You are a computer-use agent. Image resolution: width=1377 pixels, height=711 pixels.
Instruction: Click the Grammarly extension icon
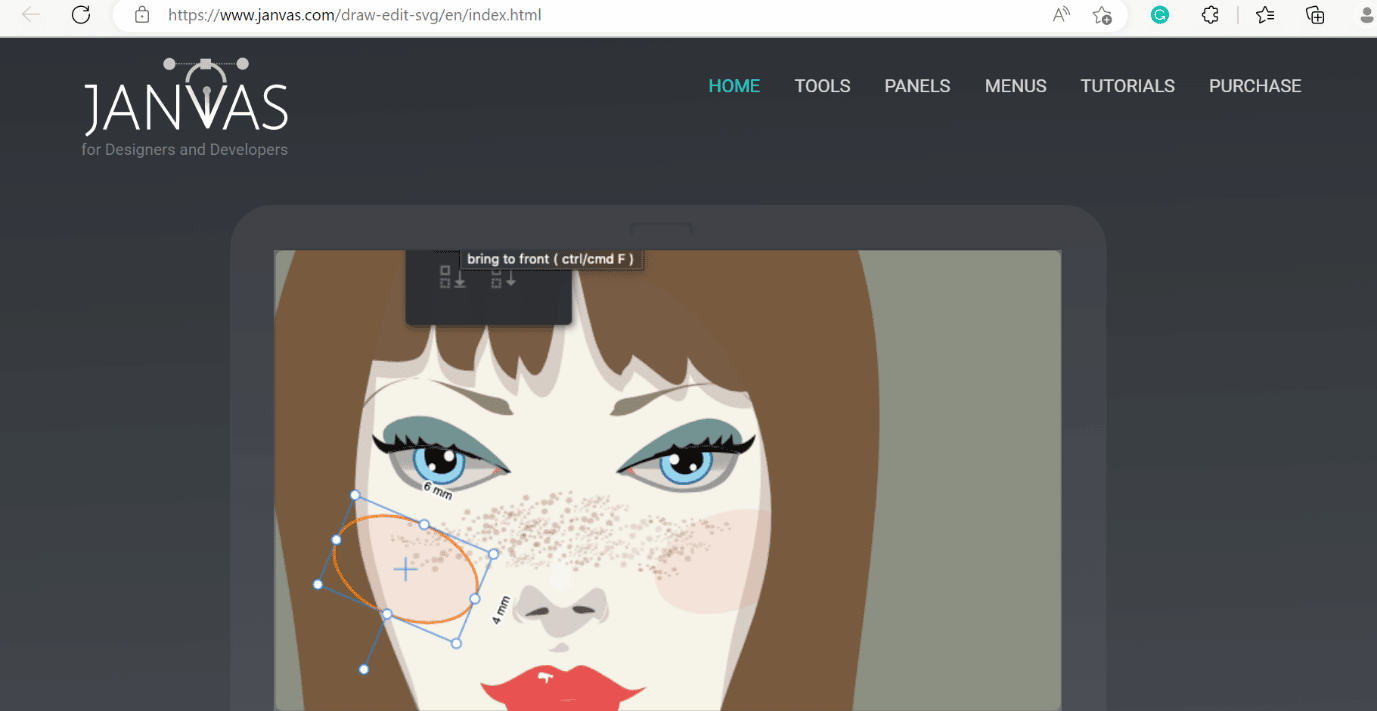click(1160, 15)
